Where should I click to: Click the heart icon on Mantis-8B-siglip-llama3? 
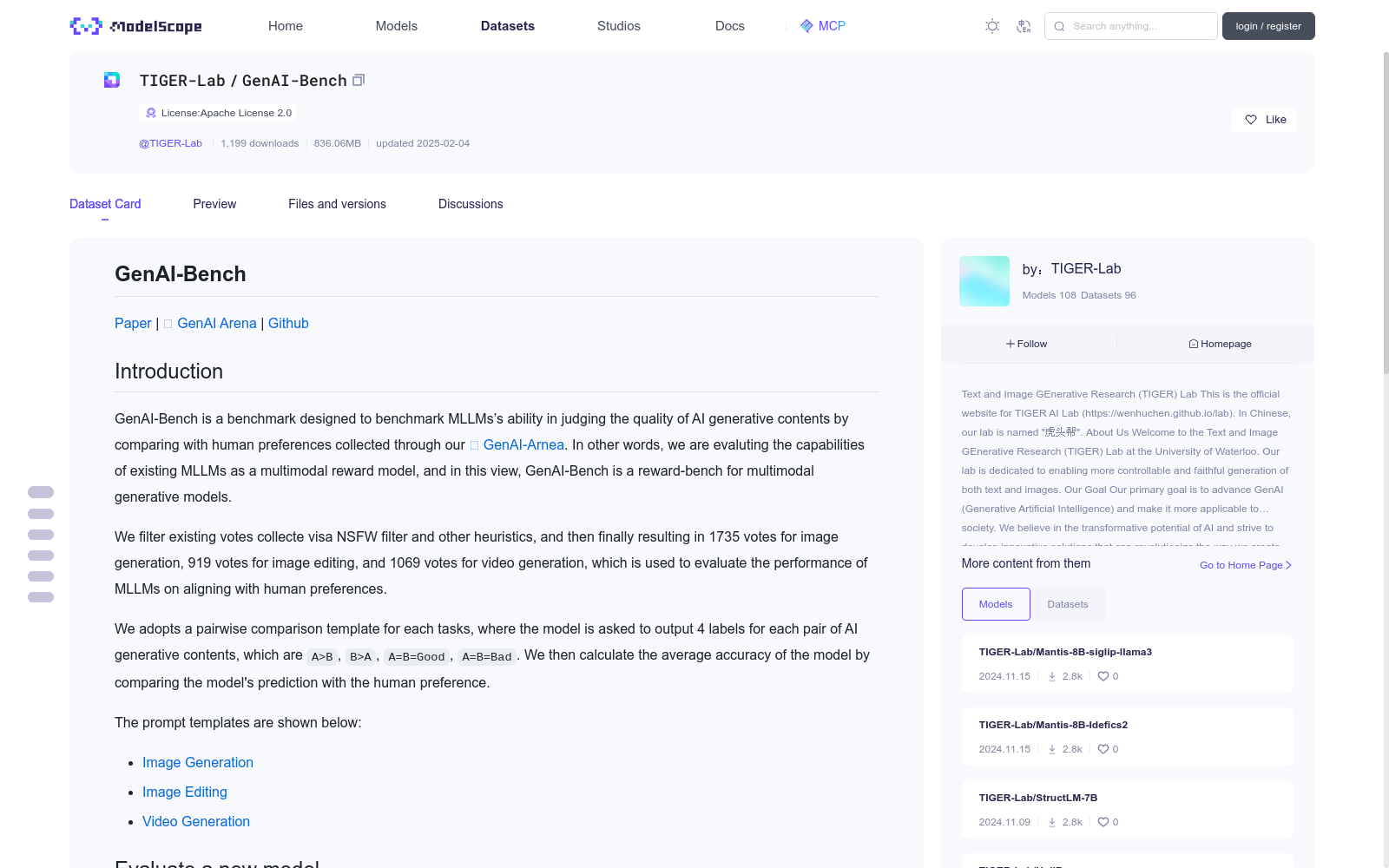[x=1103, y=676]
